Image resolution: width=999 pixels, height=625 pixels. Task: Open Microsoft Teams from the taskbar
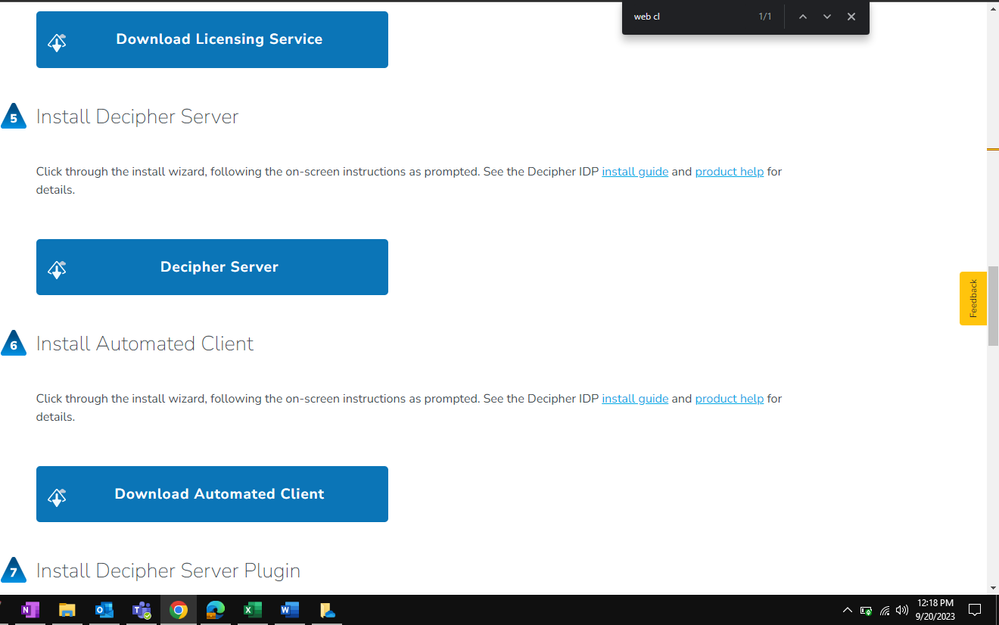point(141,610)
